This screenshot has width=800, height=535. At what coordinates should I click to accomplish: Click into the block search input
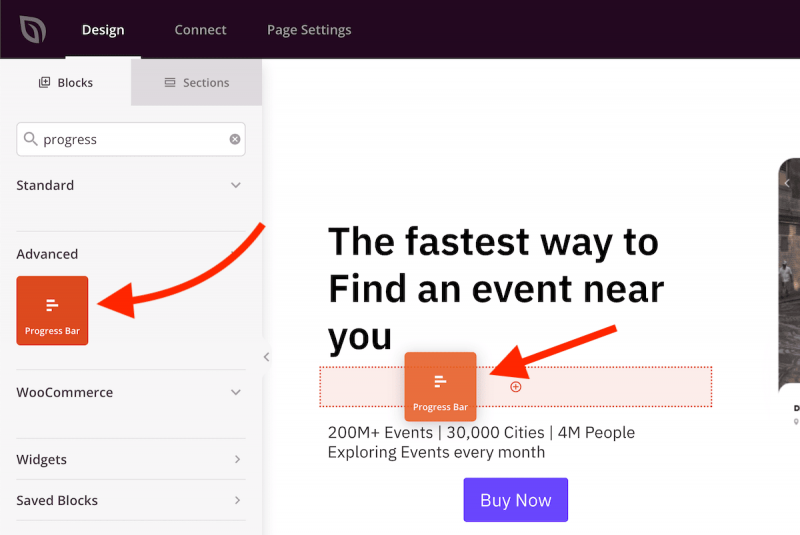pos(130,140)
